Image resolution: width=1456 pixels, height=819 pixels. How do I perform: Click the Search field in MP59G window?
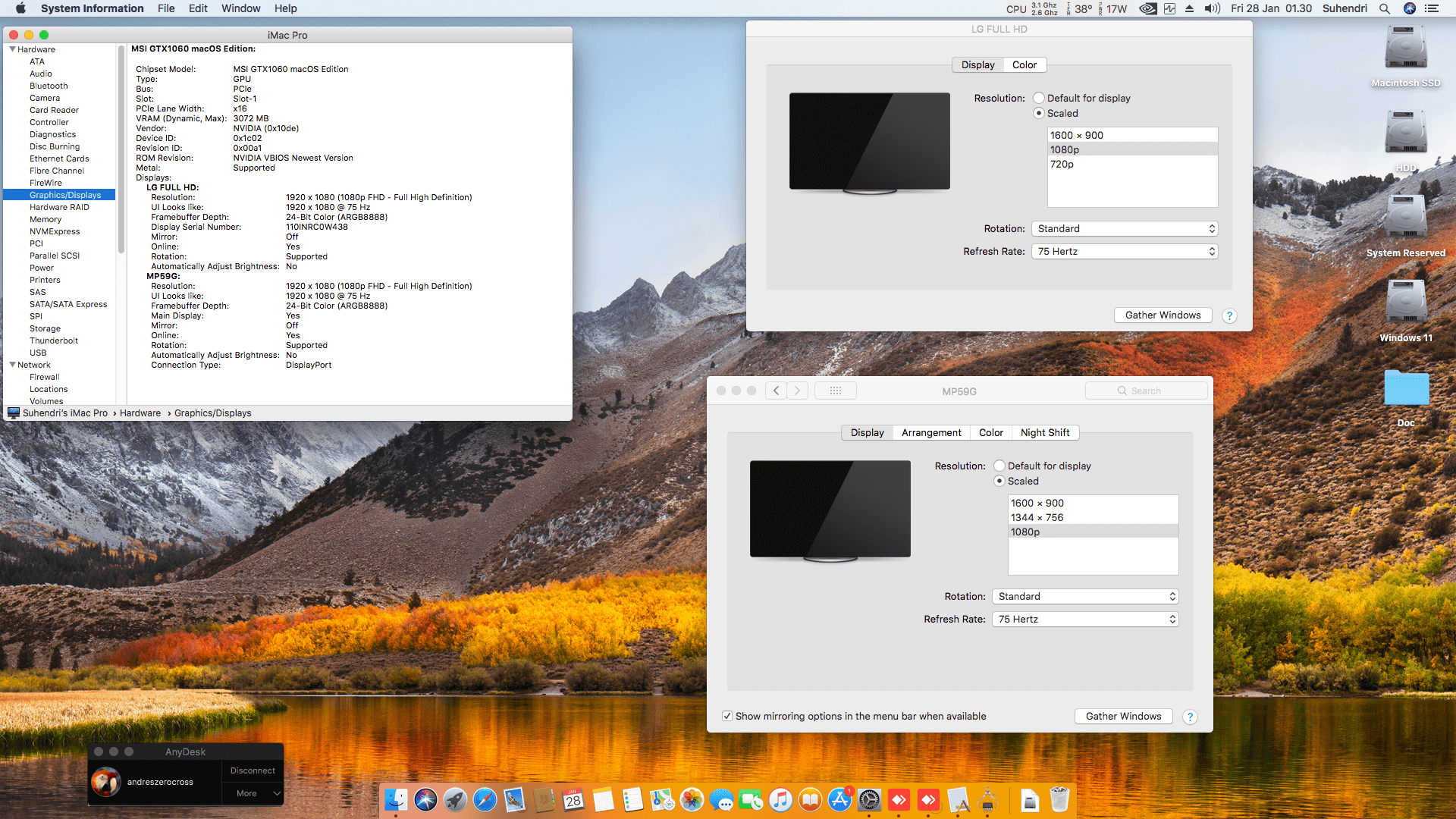(x=1146, y=391)
